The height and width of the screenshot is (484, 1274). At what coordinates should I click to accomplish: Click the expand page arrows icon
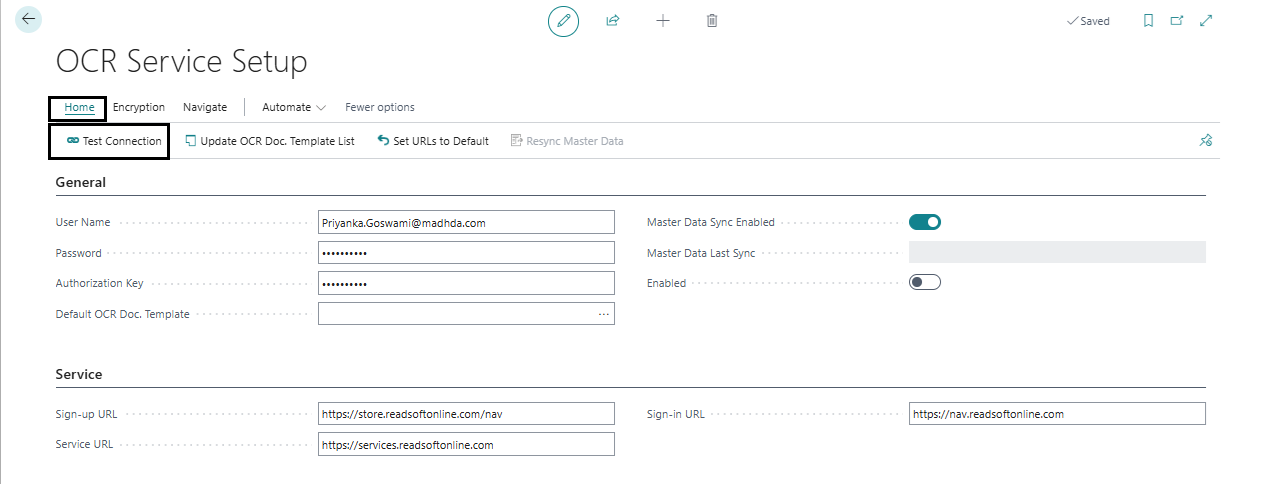point(1206,20)
